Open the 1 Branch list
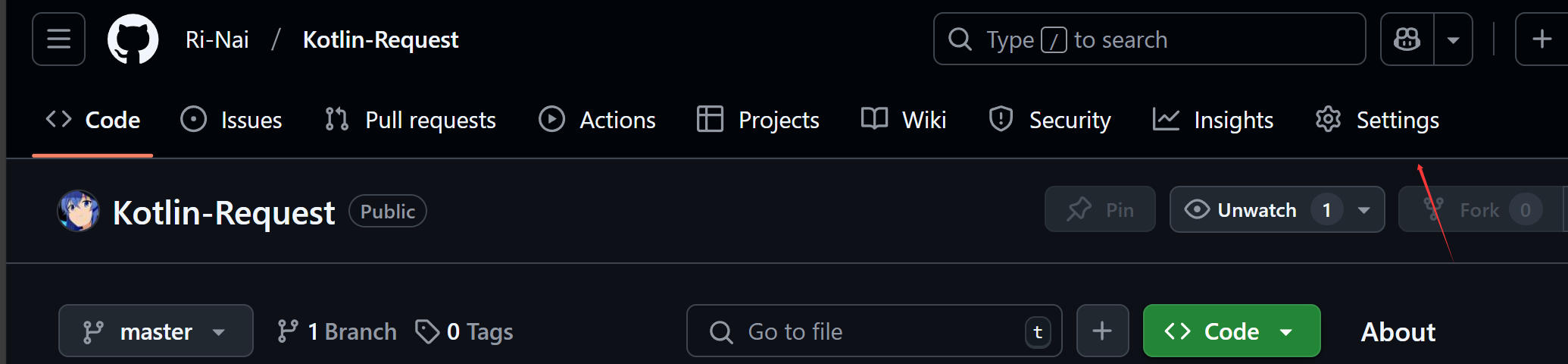The image size is (1568, 364). coord(337,331)
